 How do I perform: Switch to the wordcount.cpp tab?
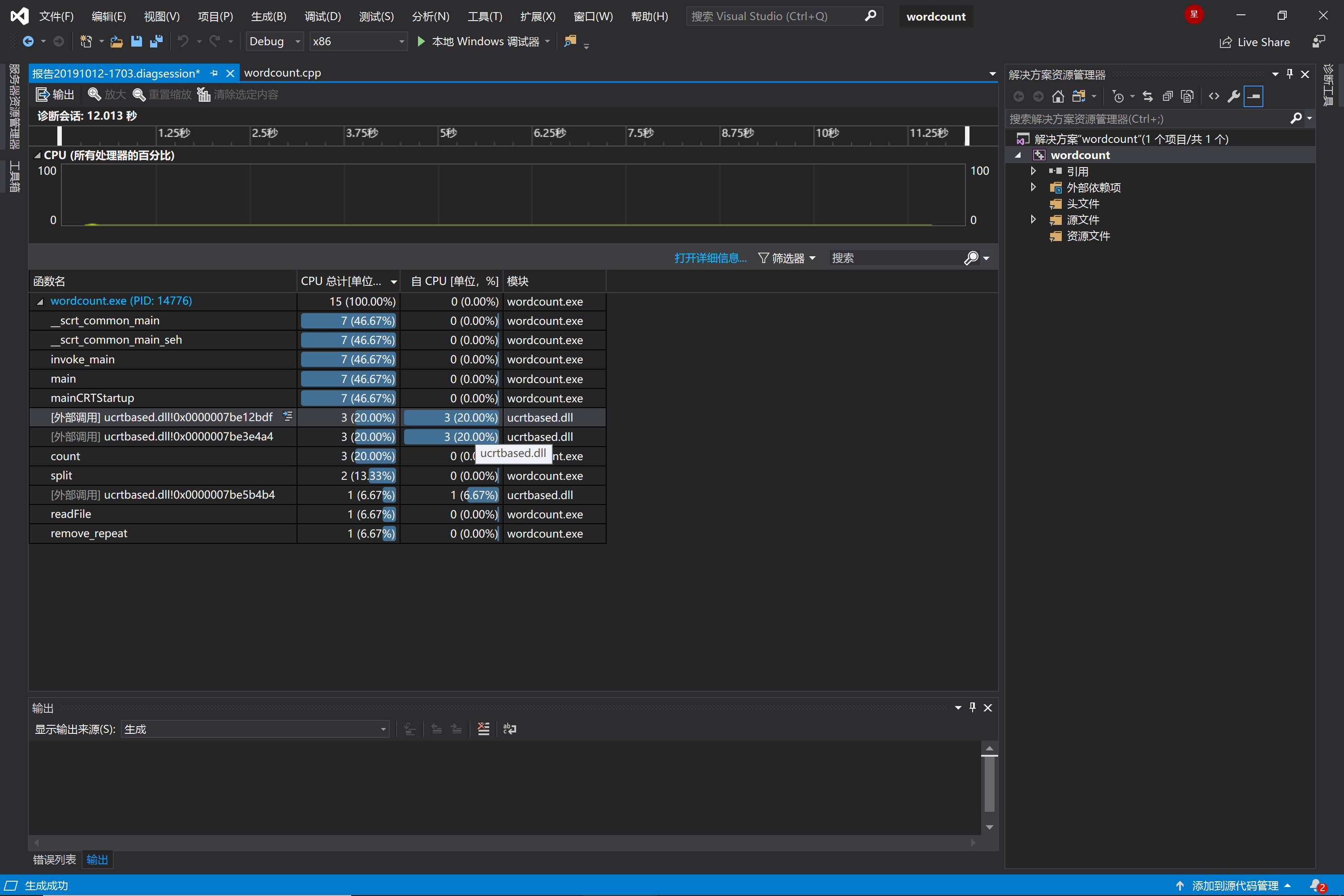[x=282, y=73]
